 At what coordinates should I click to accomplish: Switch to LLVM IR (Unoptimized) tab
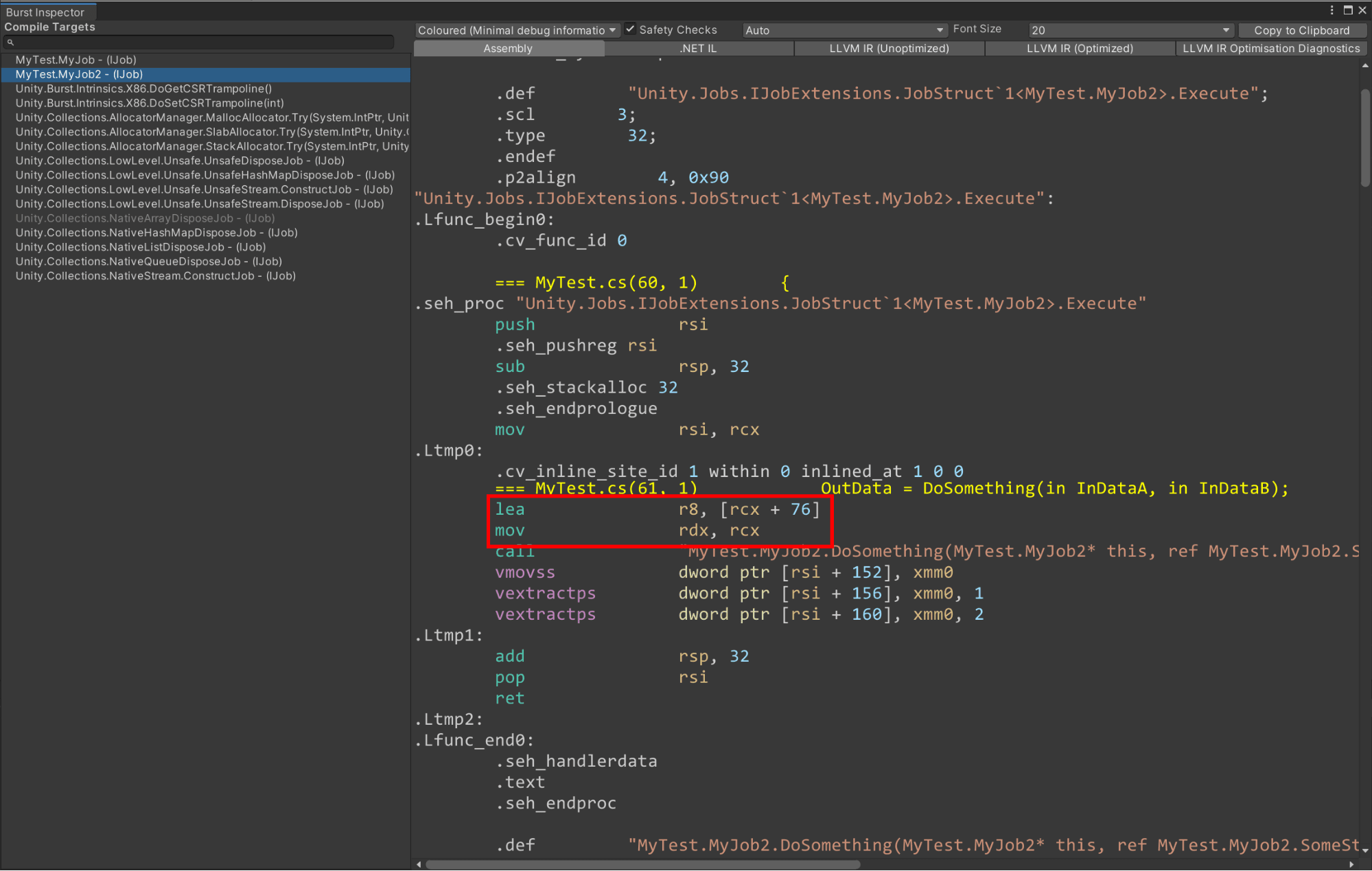coord(889,48)
